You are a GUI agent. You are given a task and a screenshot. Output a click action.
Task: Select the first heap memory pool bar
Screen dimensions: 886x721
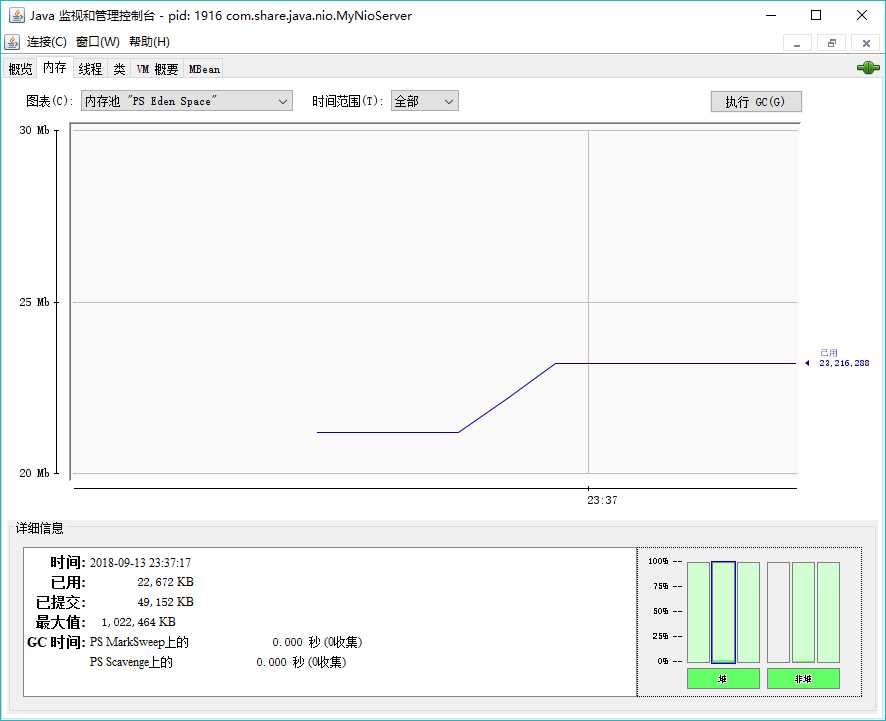click(x=698, y=612)
